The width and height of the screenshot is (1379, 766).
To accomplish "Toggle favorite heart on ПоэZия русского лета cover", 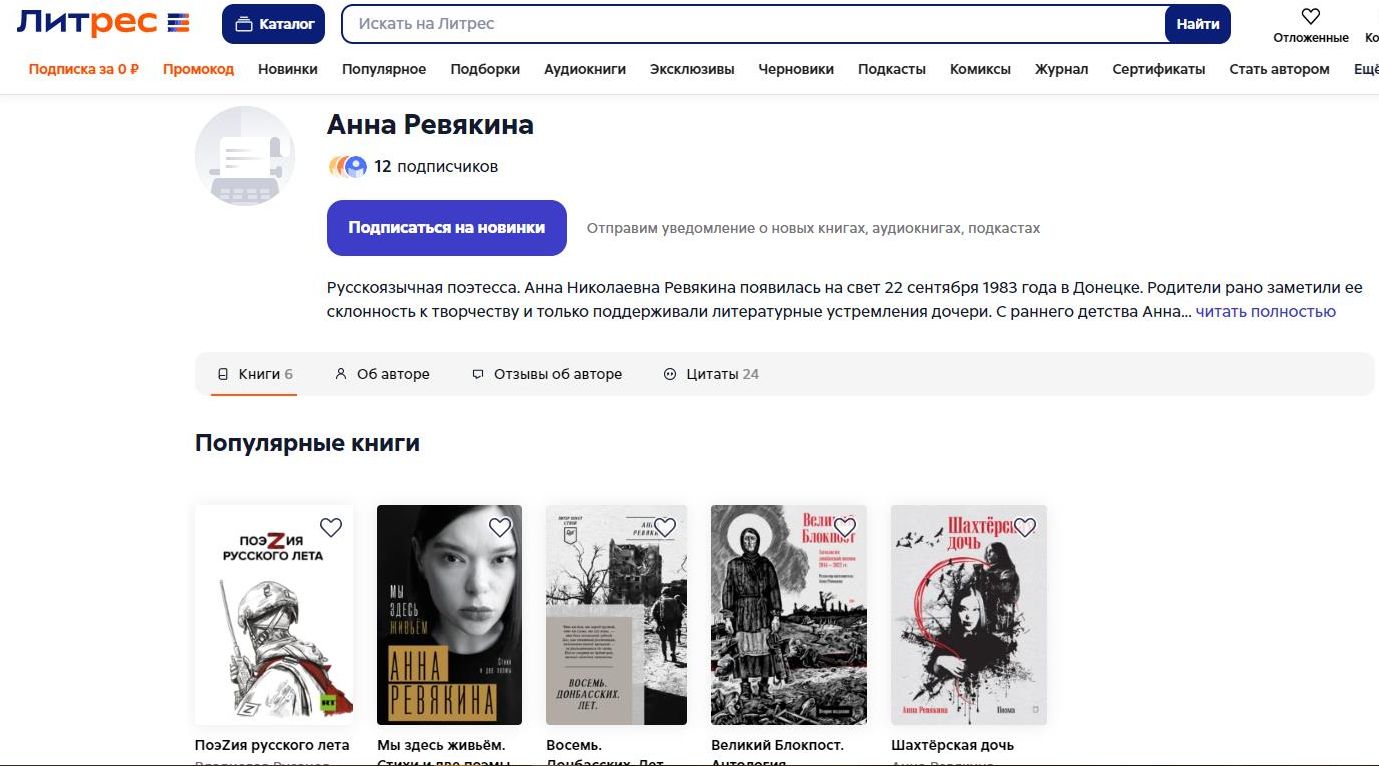I will tap(331, 527).
